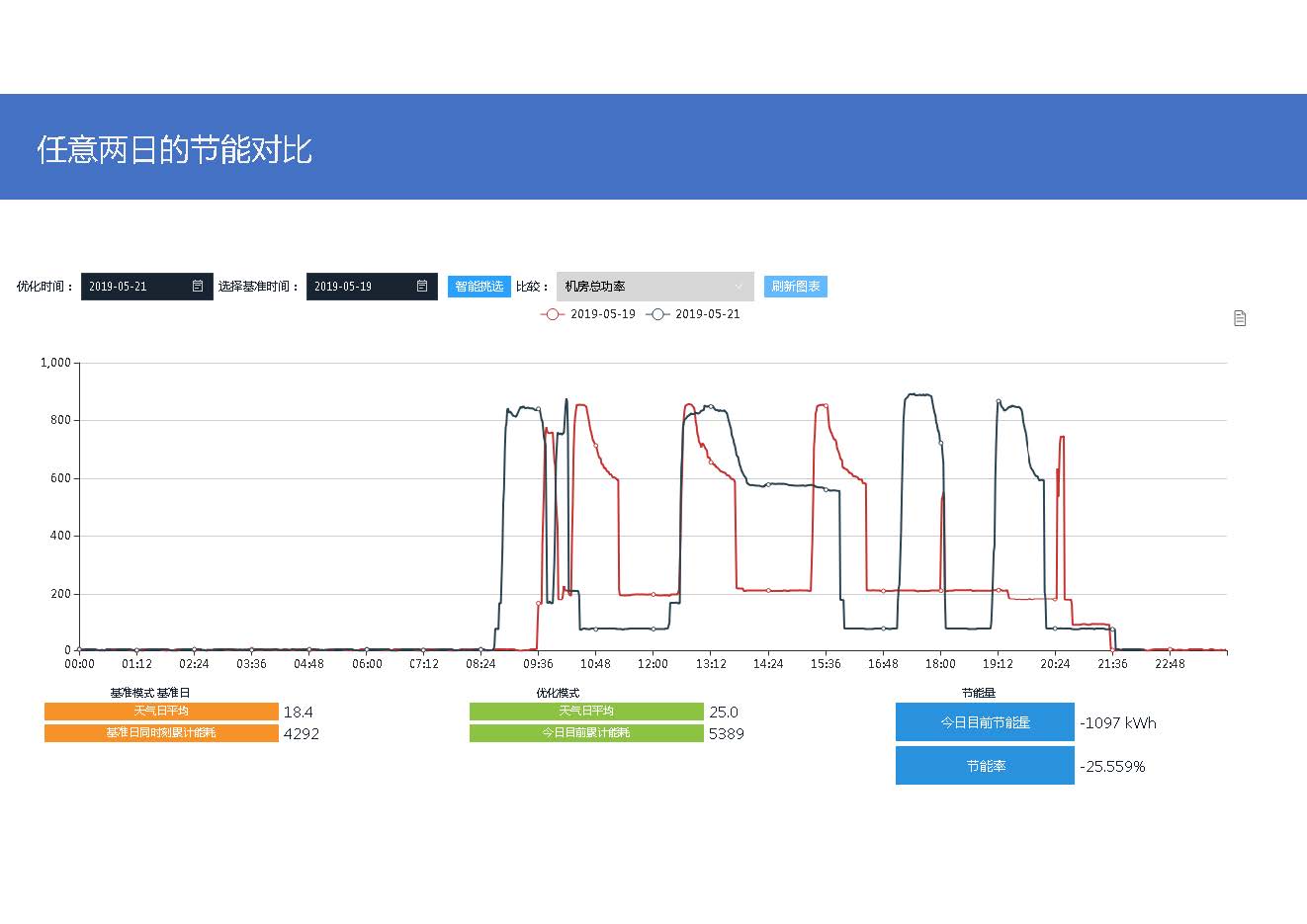Click the orange 天气日平均 bar

coord(161,712)
